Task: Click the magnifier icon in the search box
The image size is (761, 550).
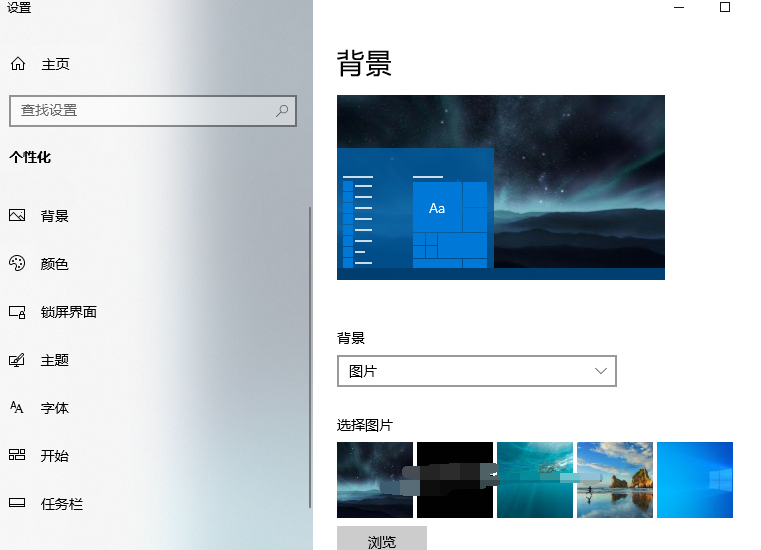Action: [x=283, y=110]
